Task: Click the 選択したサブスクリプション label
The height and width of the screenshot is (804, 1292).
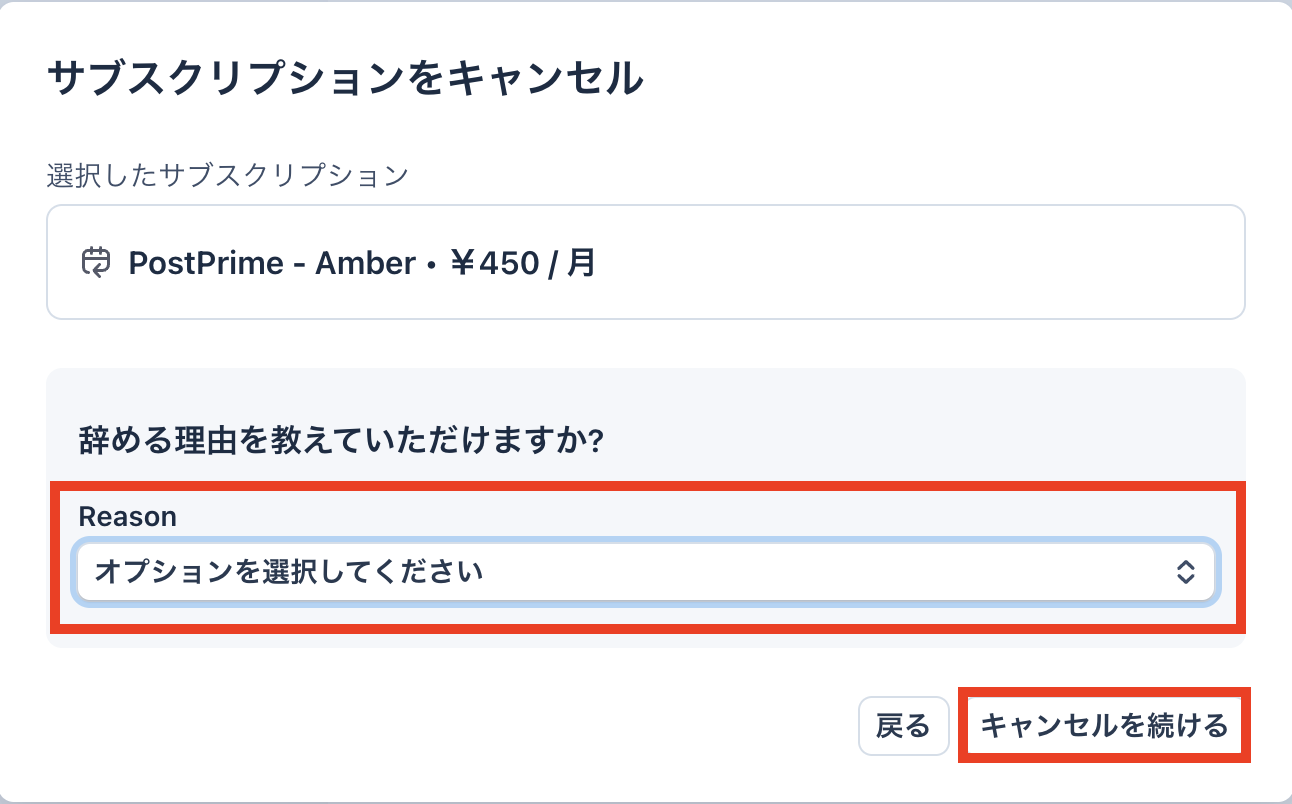Action: point(228,175)
